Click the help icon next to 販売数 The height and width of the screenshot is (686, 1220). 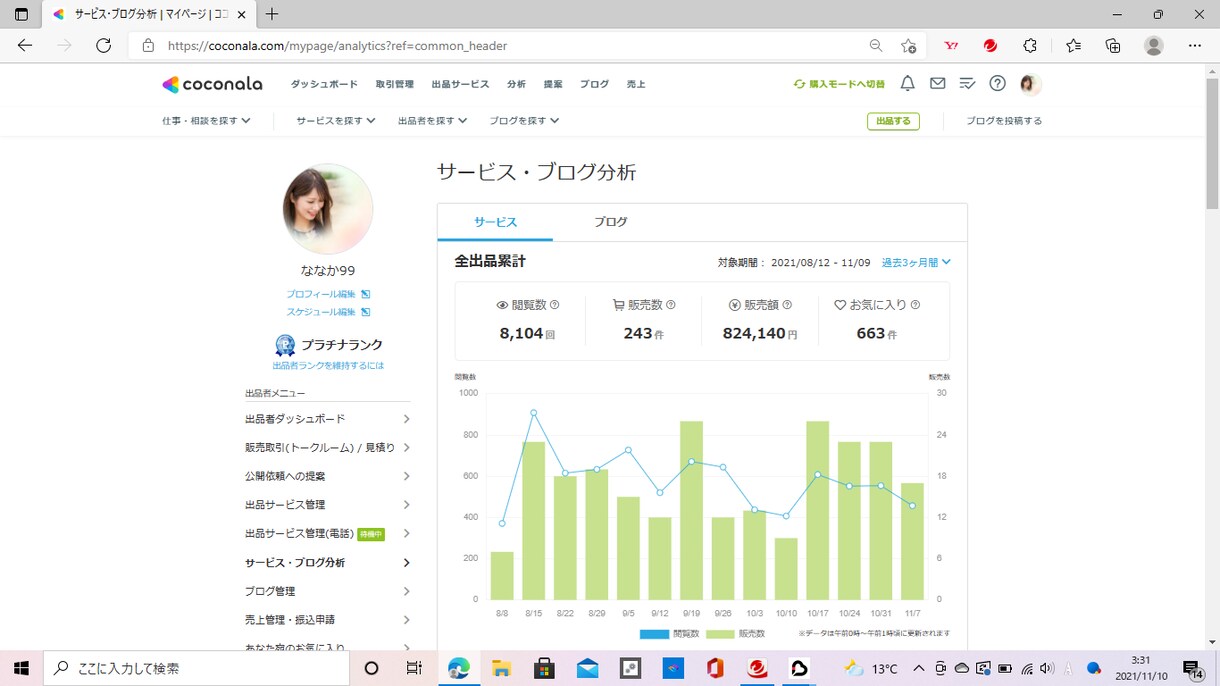coord(671,305)
